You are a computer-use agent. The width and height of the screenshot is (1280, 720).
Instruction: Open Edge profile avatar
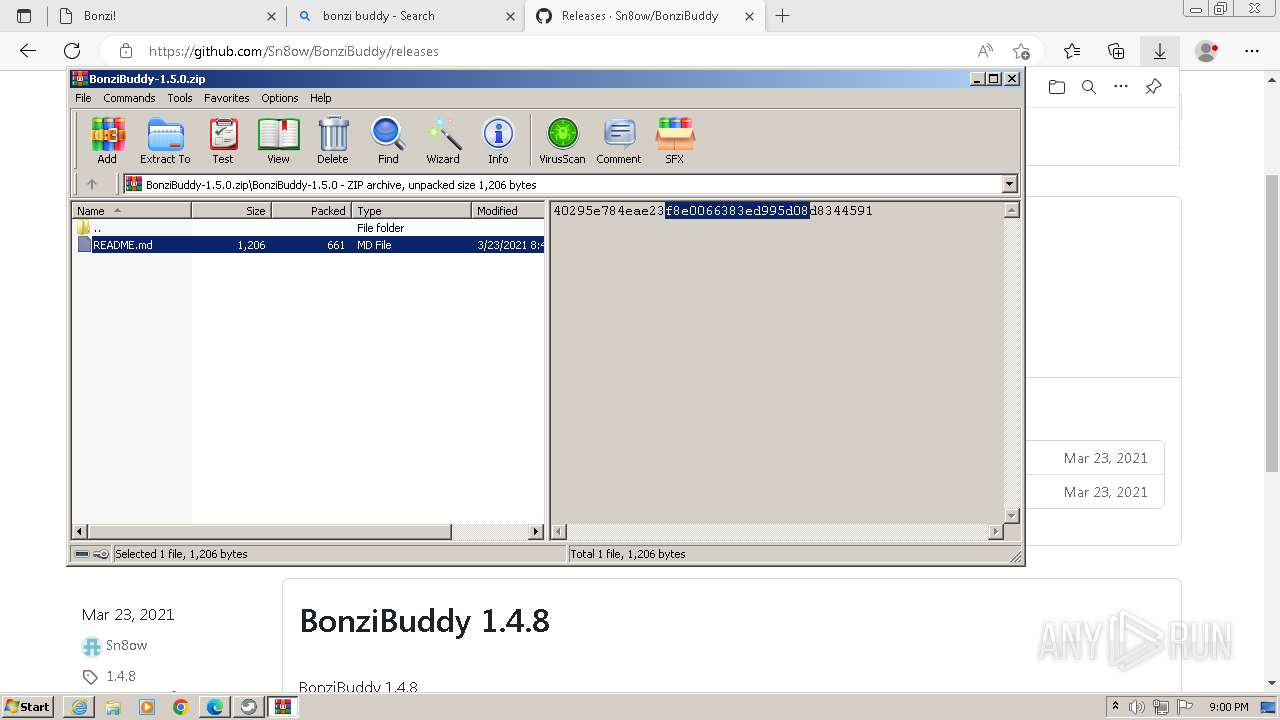(x=1207, y=51)
